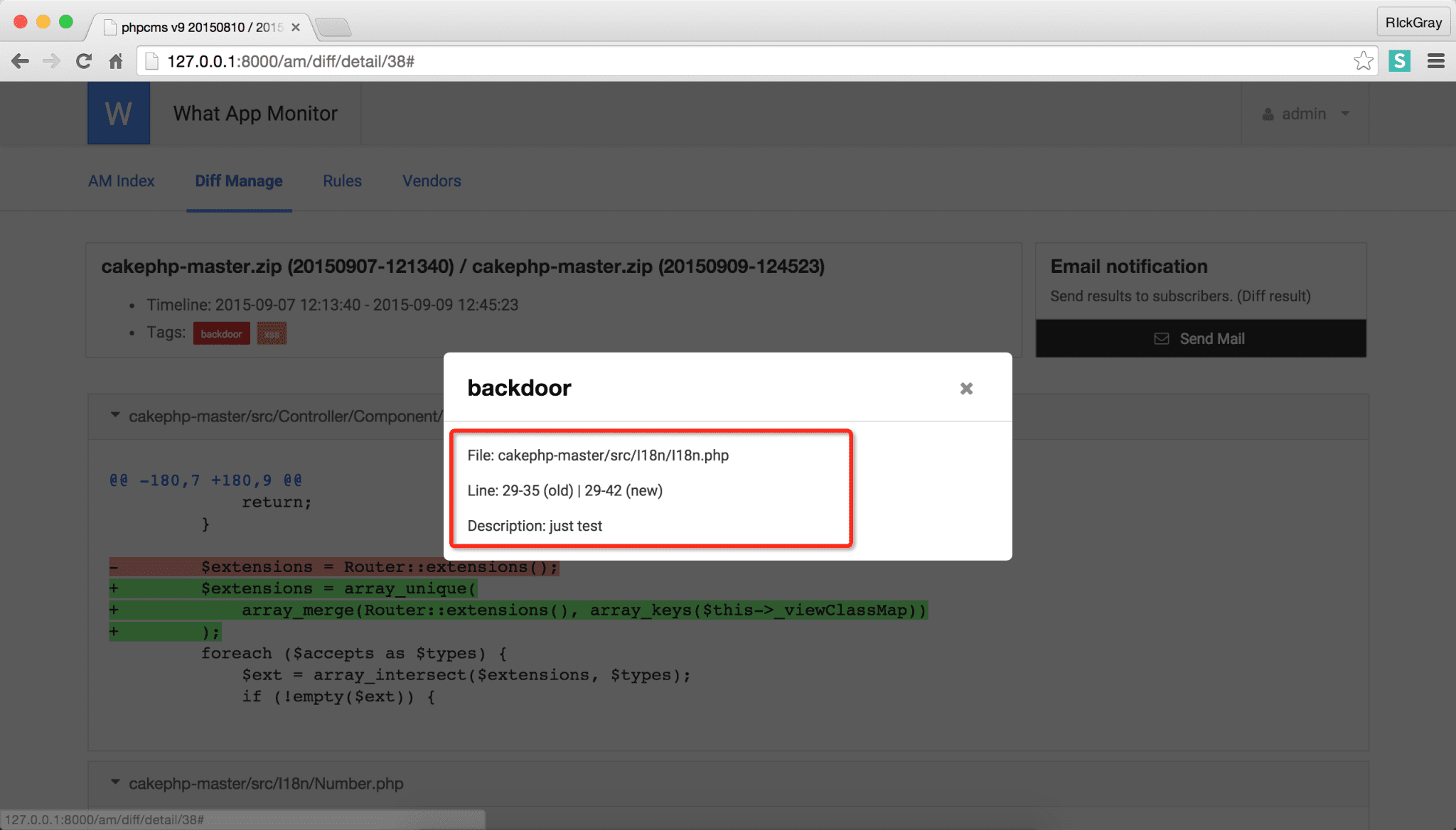Bookmark this page with star icon
The image size is (1456, 830).
[x=1363, y=61]
